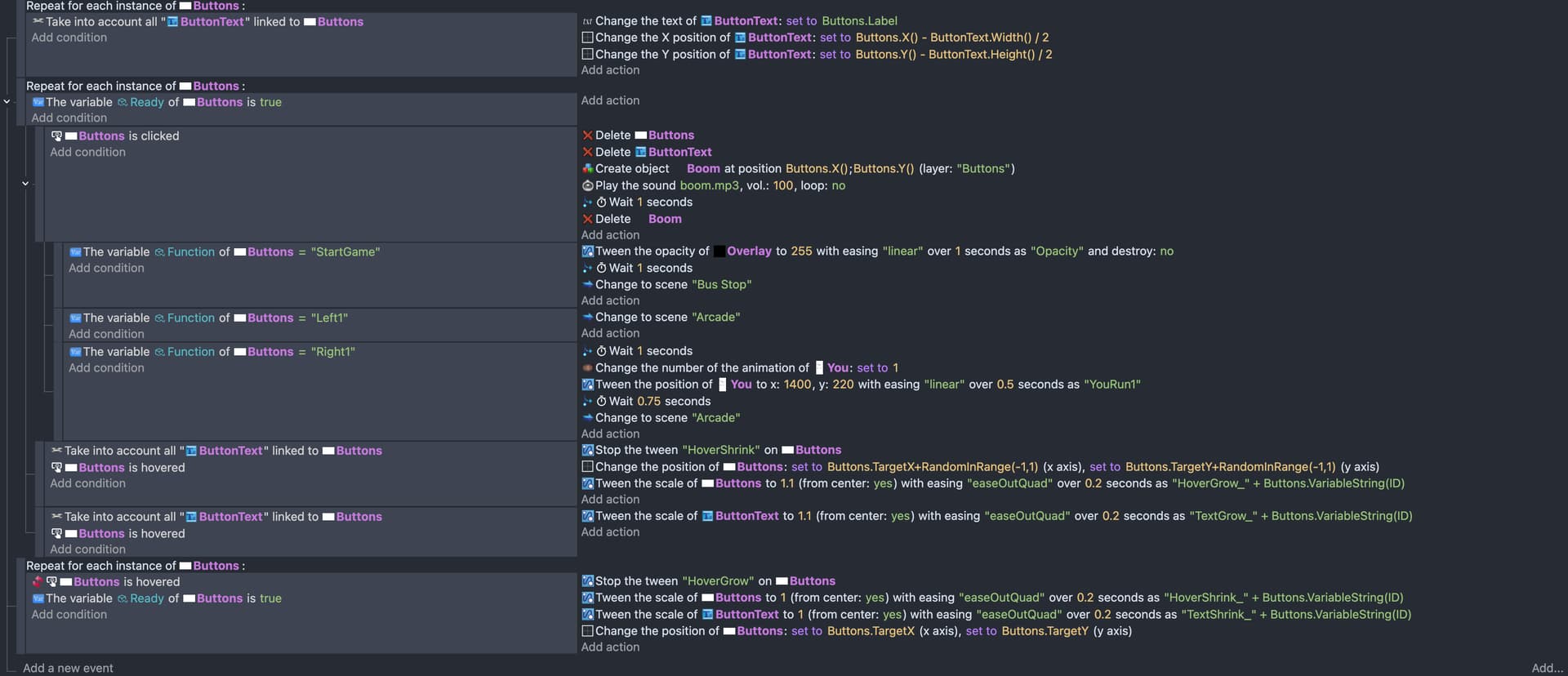Open the "linear" easing option for YouRun1 tween
The height and width of the screenshot is (676, 1568).
(x=943, y=385)
